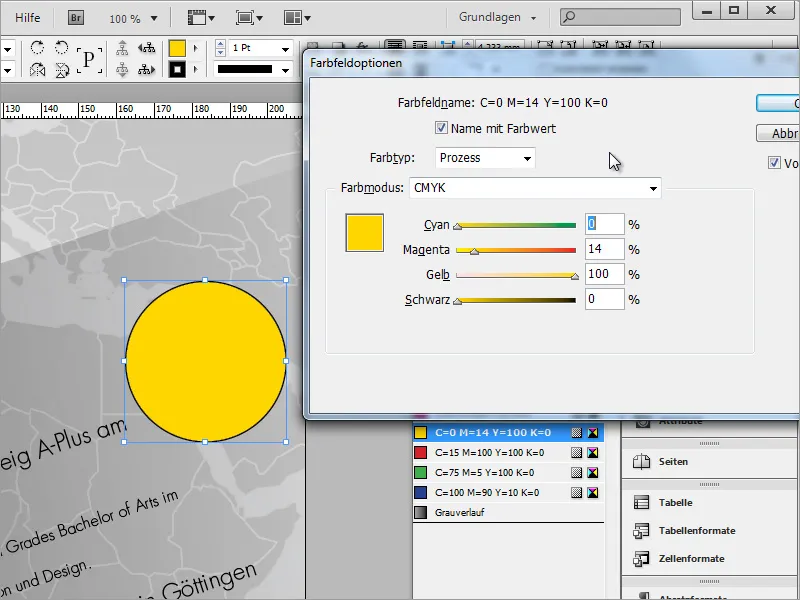Click the stroke weight stepper arrows

pos(220,48)
